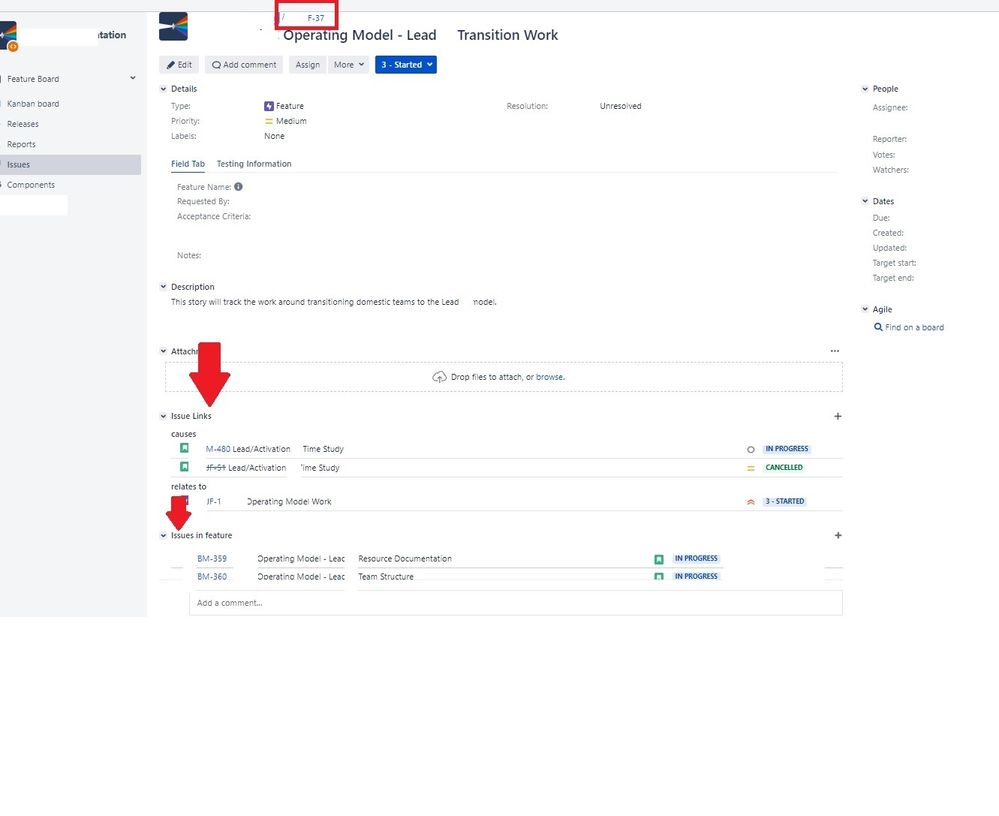Open the Find on a board search icon
The height and width of the screenshot is (816, 999).
(x=876, y=327)
